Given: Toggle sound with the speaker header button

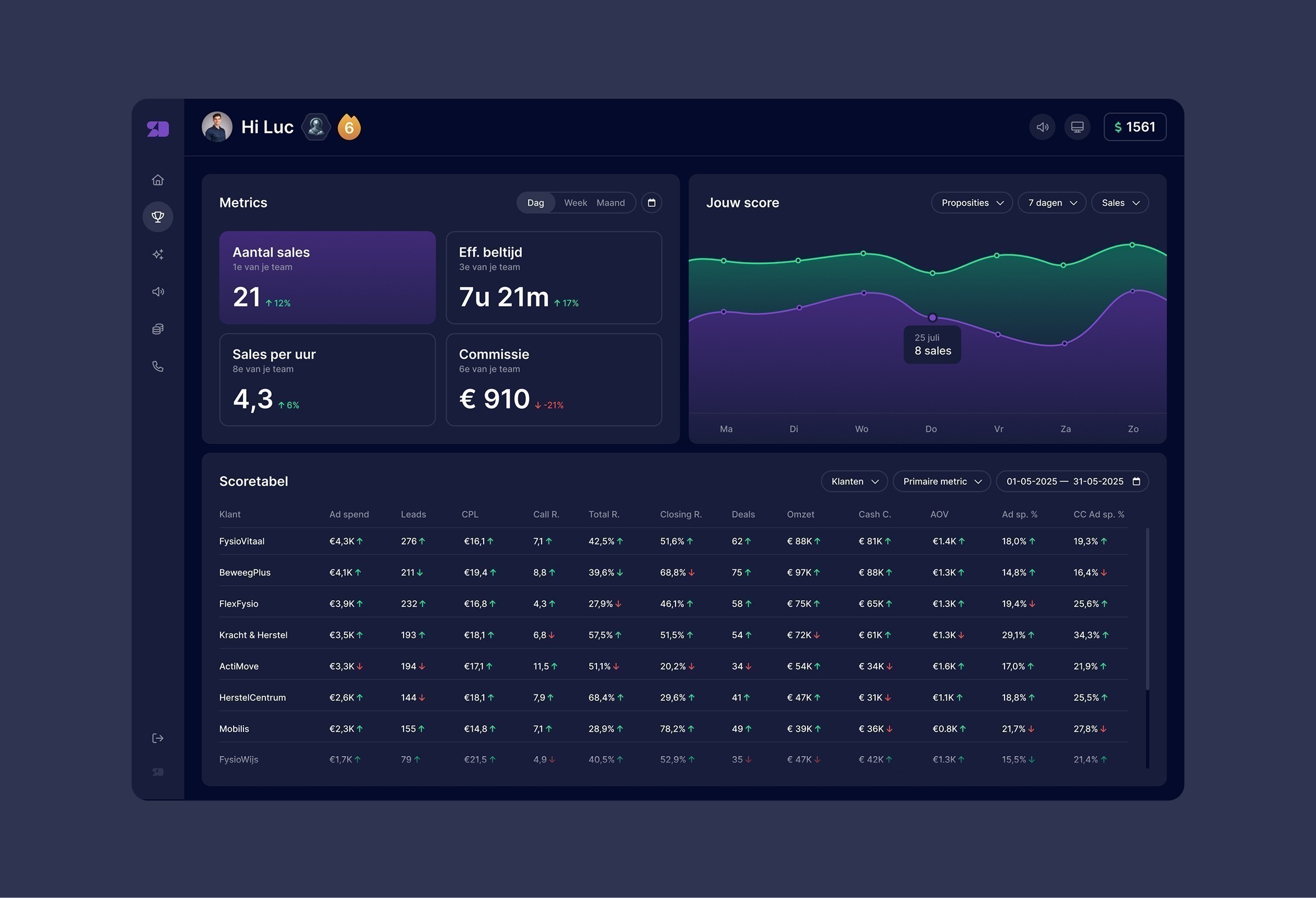Looking at the screenshot, I should pyautogui.click(x=1042, y=127).
